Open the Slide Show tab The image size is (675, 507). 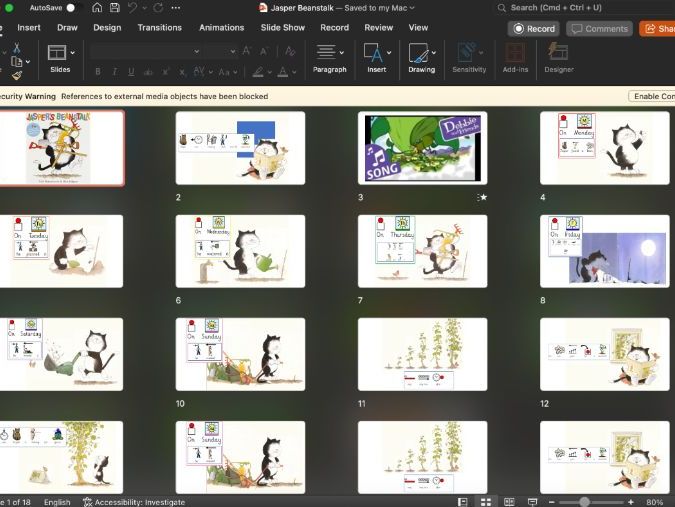click(x=283, y=28)
